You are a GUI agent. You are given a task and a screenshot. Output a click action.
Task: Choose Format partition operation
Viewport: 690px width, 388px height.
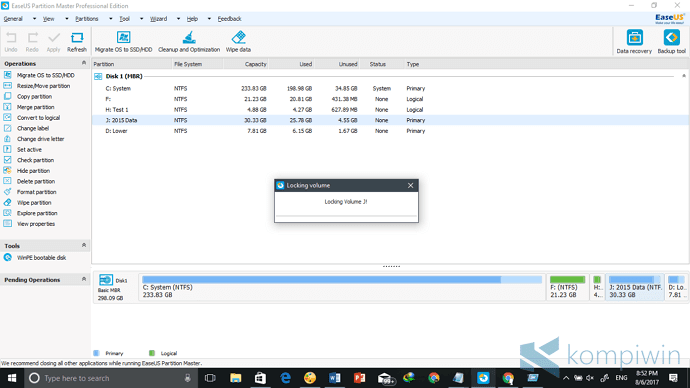[37, 192]
